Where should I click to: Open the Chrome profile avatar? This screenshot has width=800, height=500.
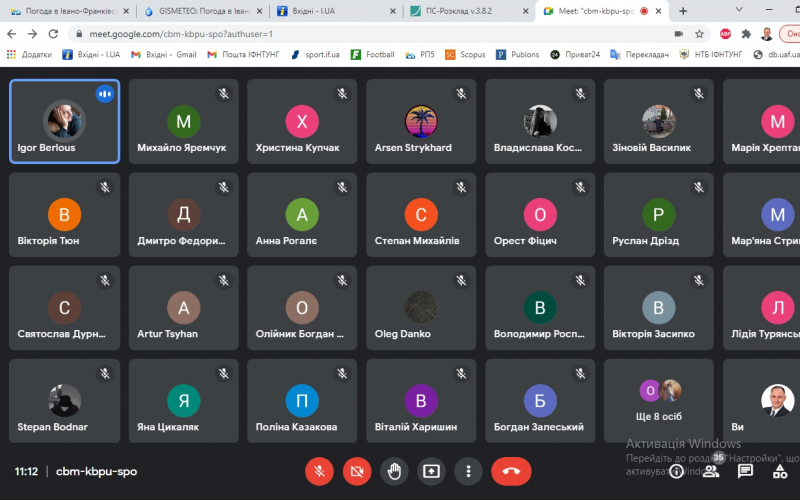coord(766,34)
